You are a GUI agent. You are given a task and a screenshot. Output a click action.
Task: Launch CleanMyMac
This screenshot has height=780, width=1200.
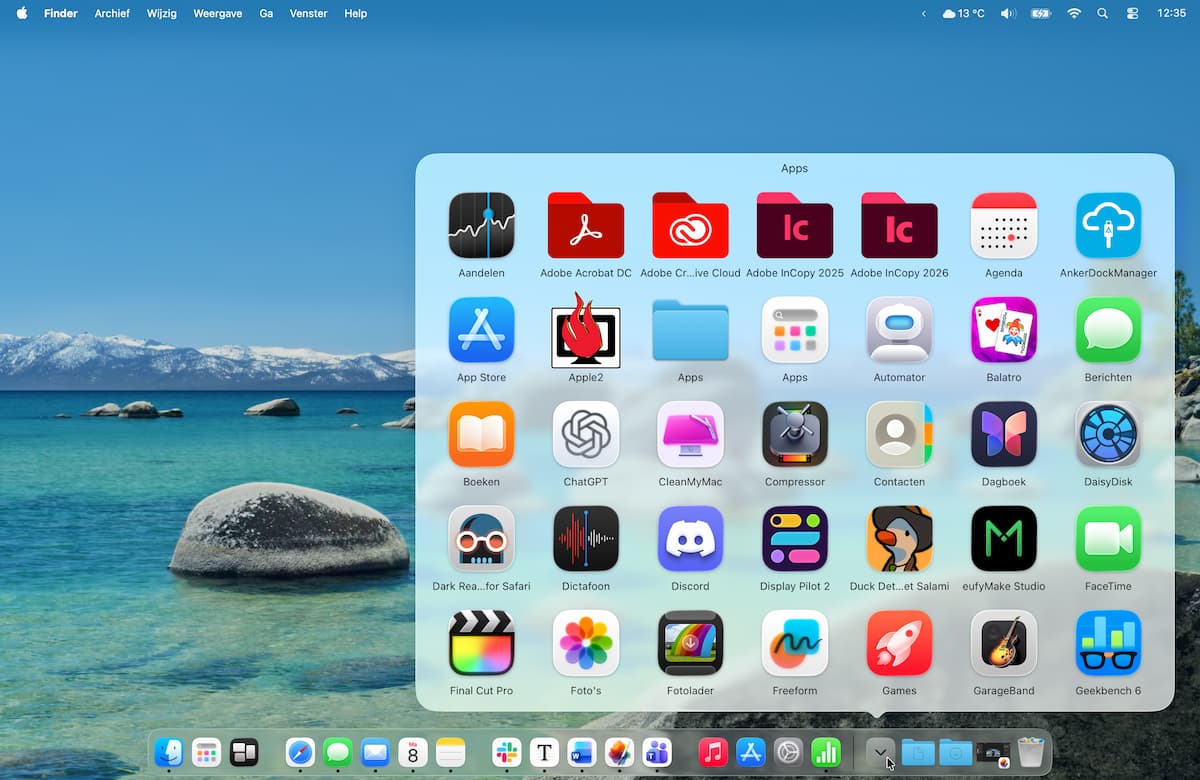coord(690,435)
